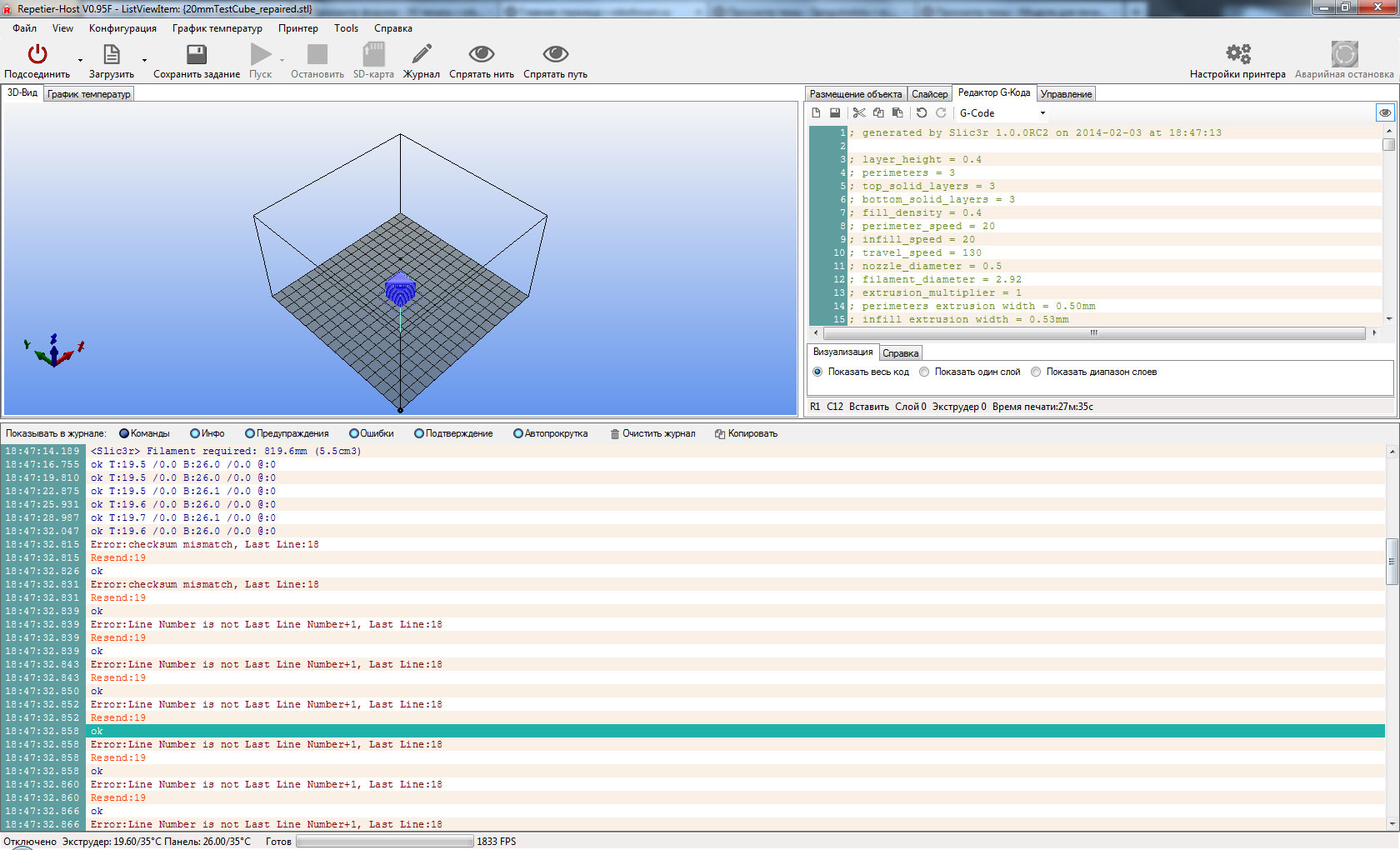Screen dimensions: 1400x850
Task: Click new file icon in G-code editor
Action: 817,113
